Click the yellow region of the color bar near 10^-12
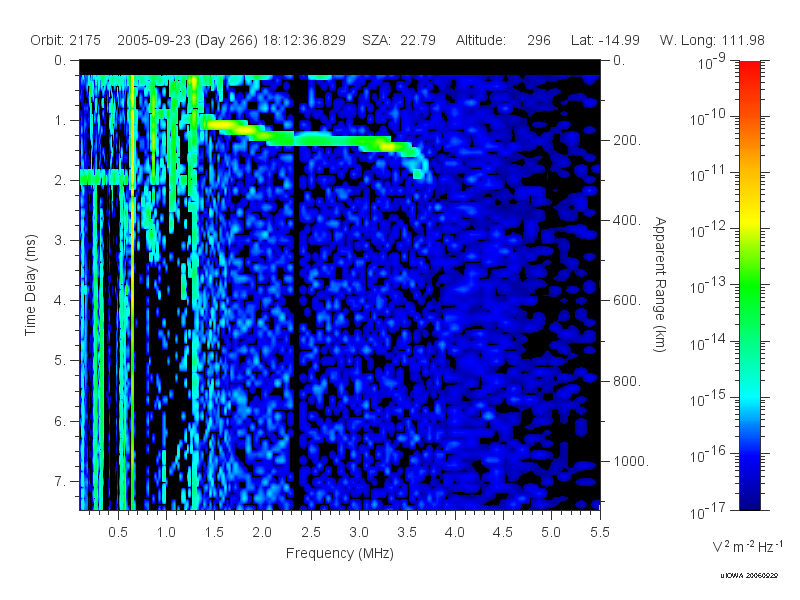This screenshot has height=600, width=800. point(749,221)
